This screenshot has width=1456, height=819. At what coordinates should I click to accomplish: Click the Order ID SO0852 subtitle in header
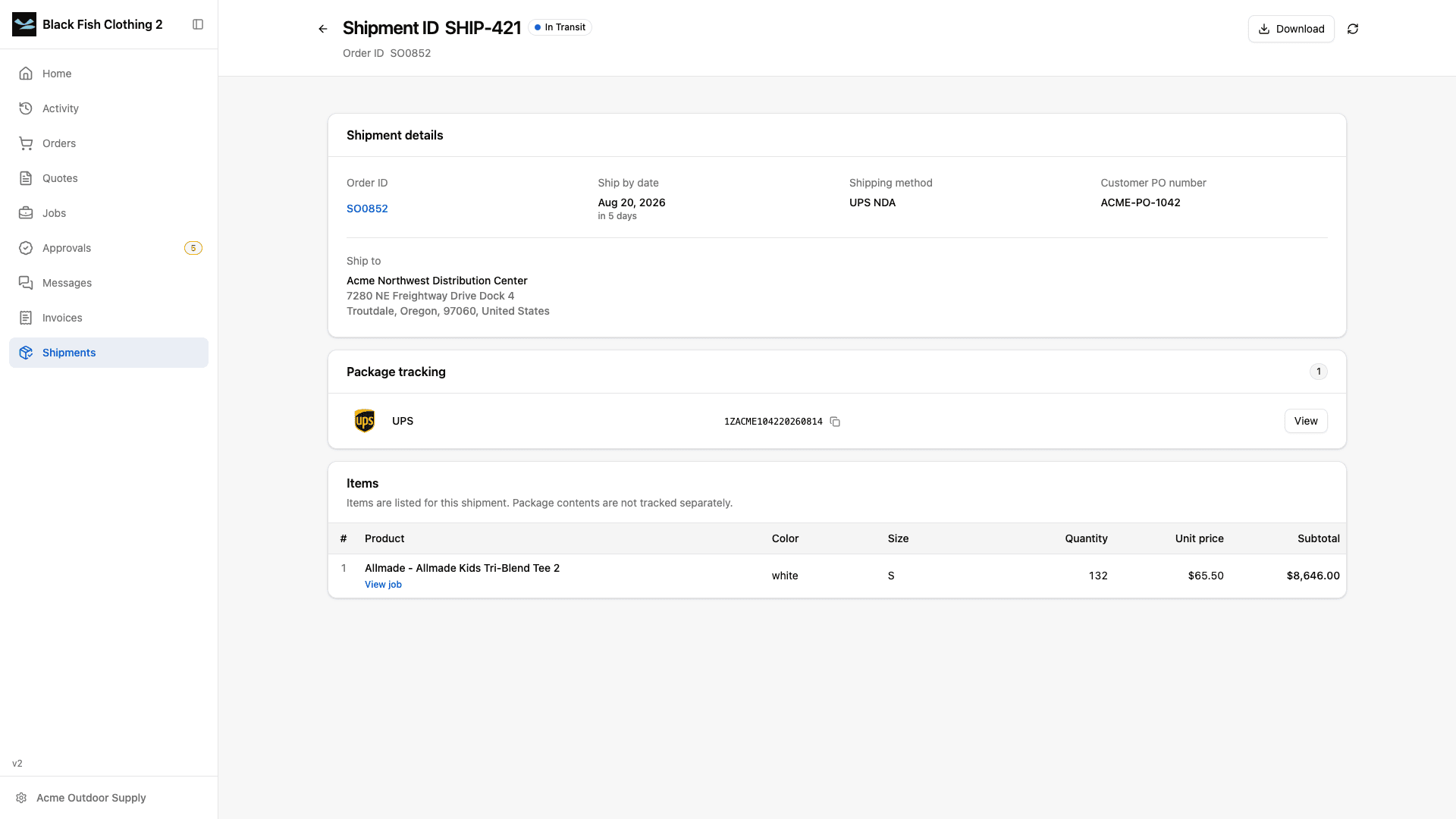click(387, 53)
